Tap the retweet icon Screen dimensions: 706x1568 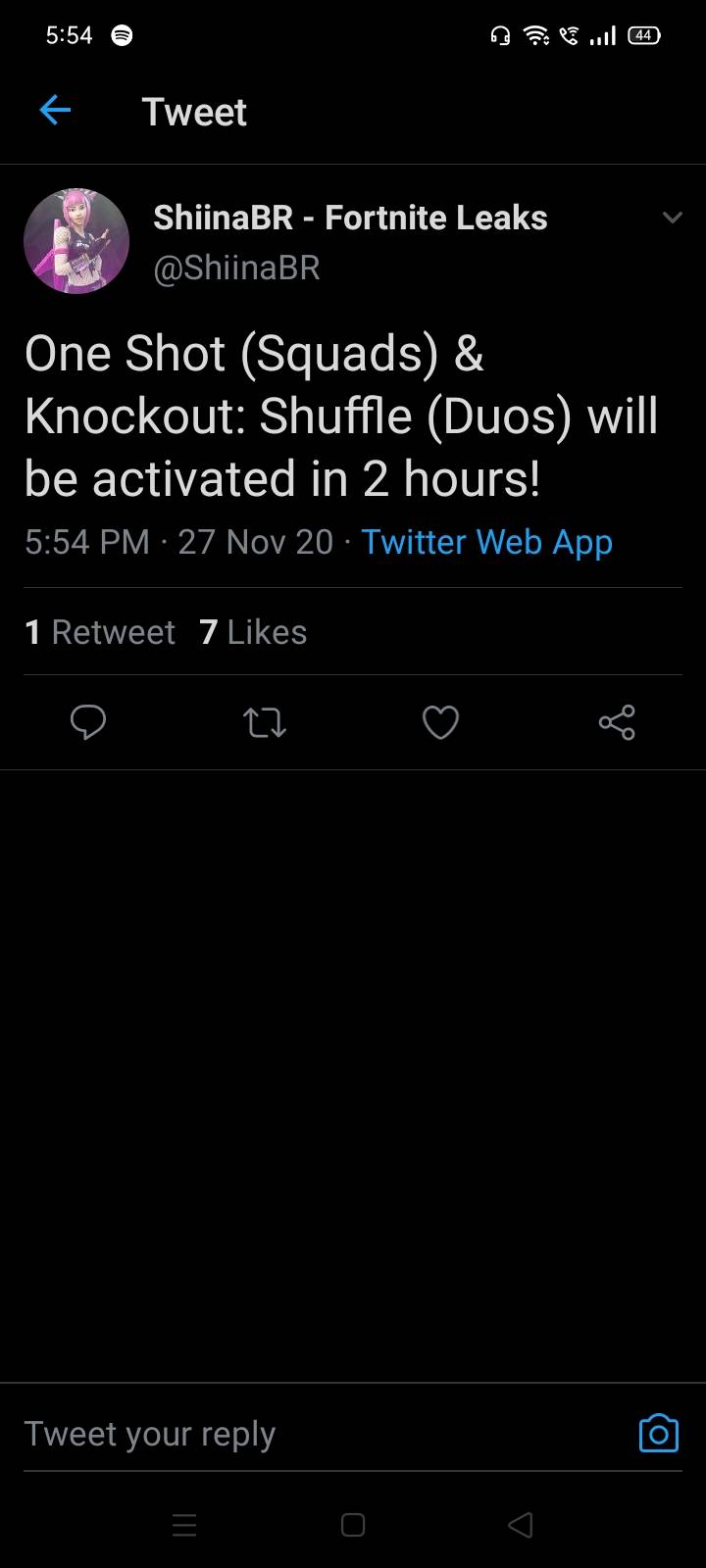pos(264,723)
